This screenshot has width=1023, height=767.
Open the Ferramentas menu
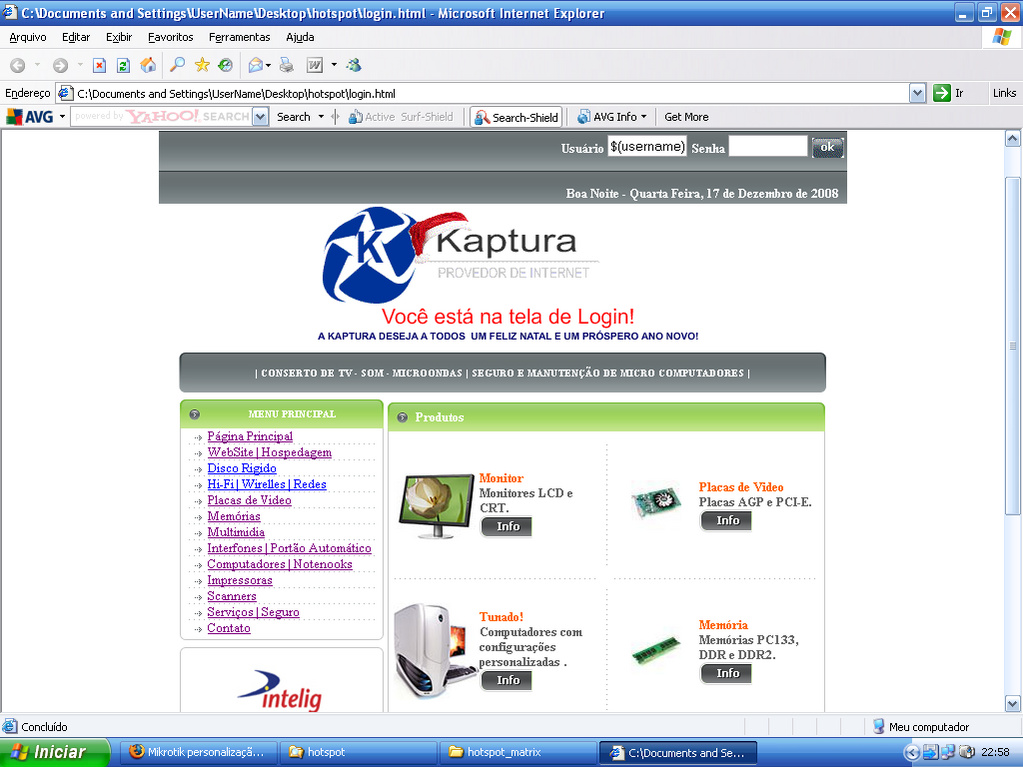tap(239, 37)
